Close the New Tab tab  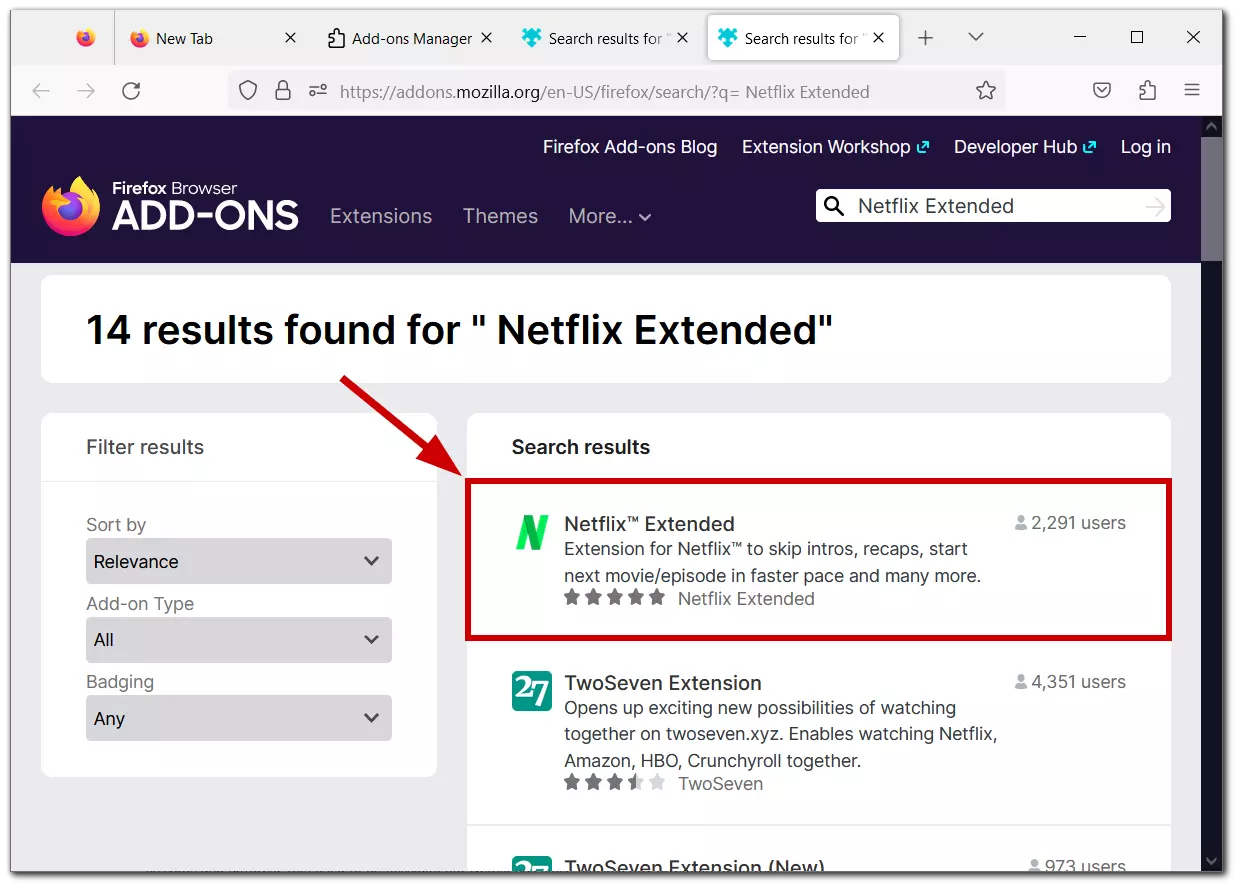click(290, 38)
